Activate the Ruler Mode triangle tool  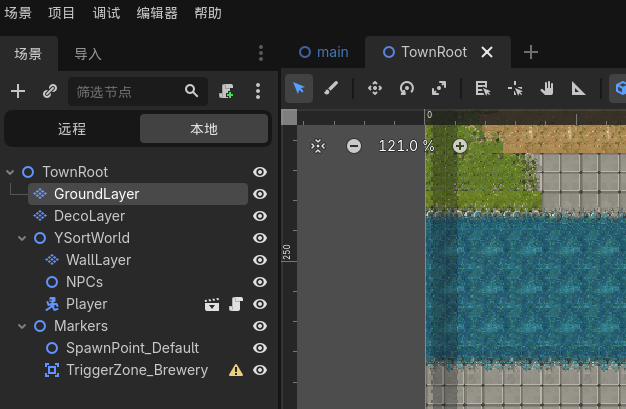(578, 88)
